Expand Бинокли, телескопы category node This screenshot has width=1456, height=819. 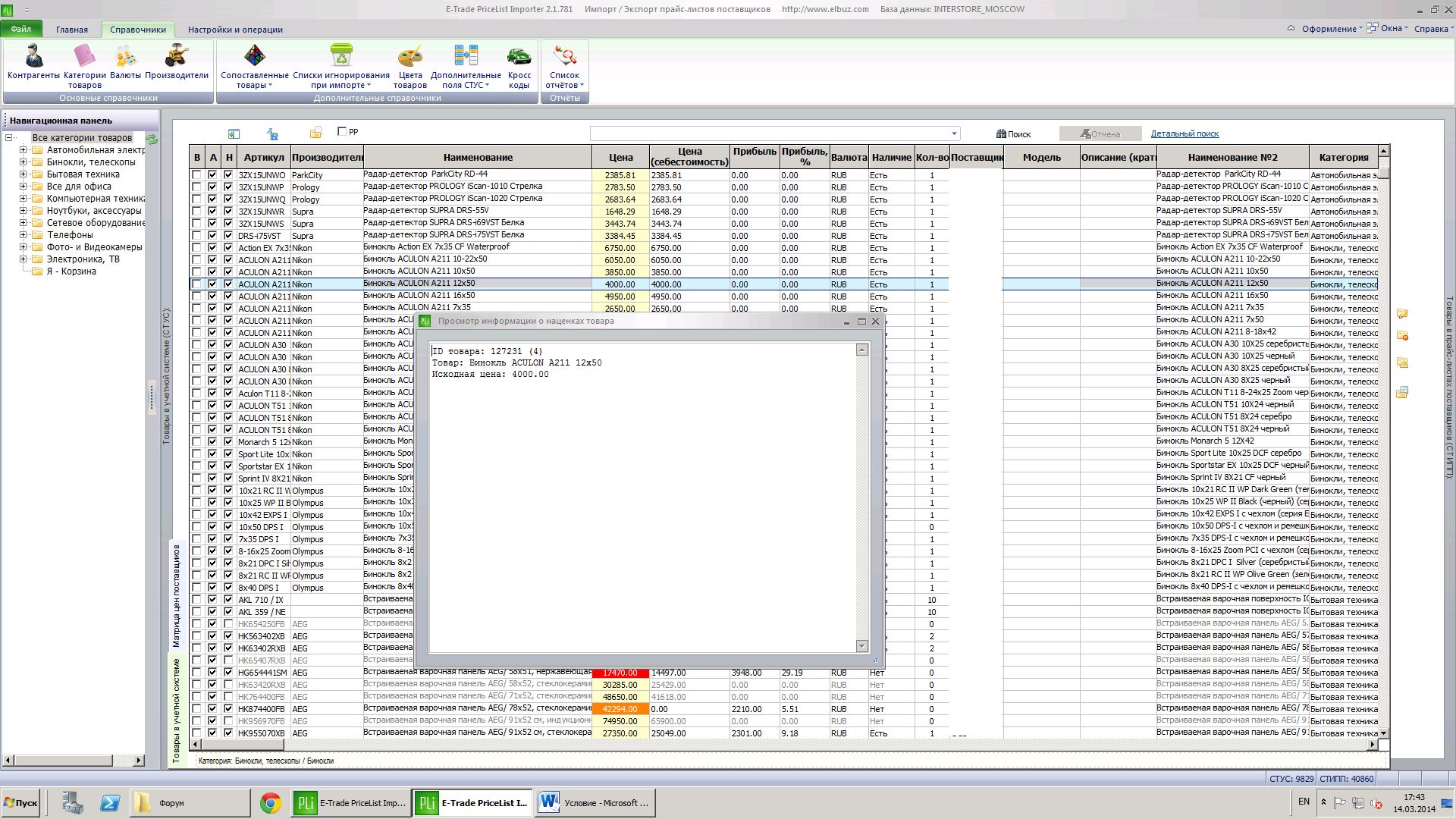point(23,162)
